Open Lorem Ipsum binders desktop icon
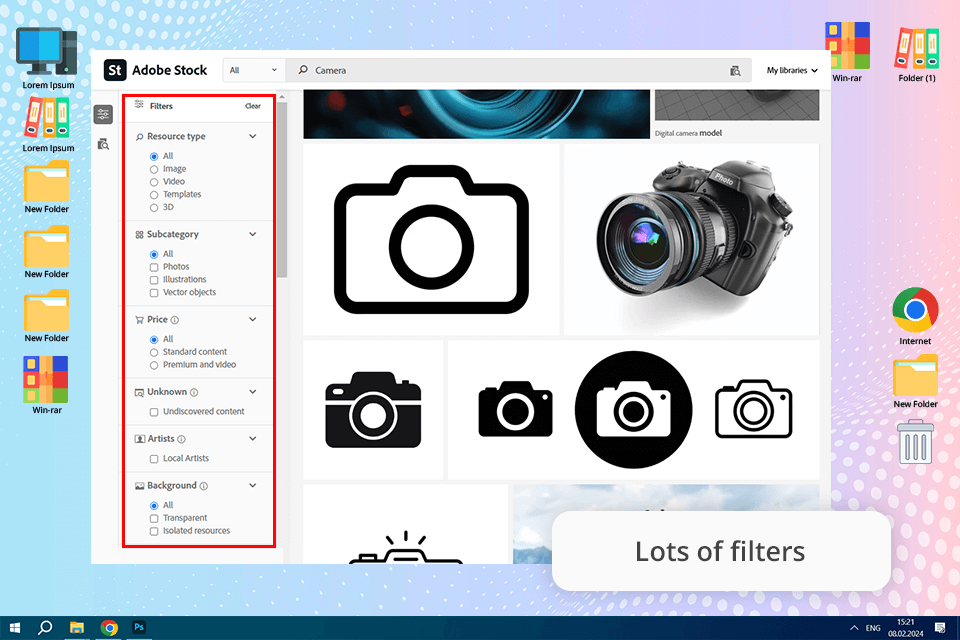 point(48,126)
